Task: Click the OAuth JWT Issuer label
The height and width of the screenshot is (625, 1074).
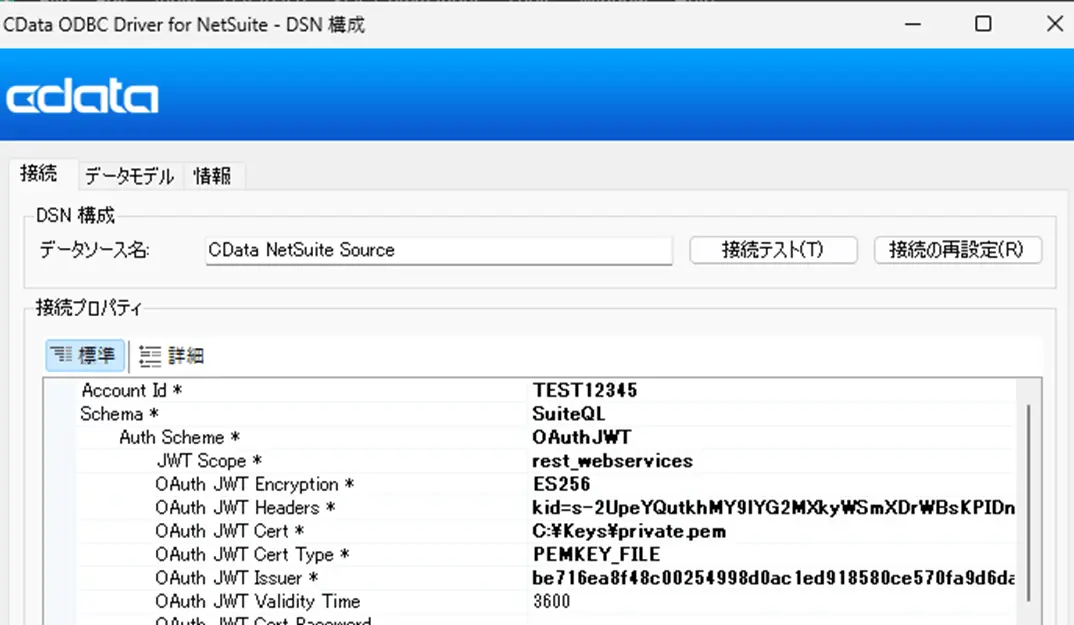Action: pyautogui.click(x=236, y=578)
